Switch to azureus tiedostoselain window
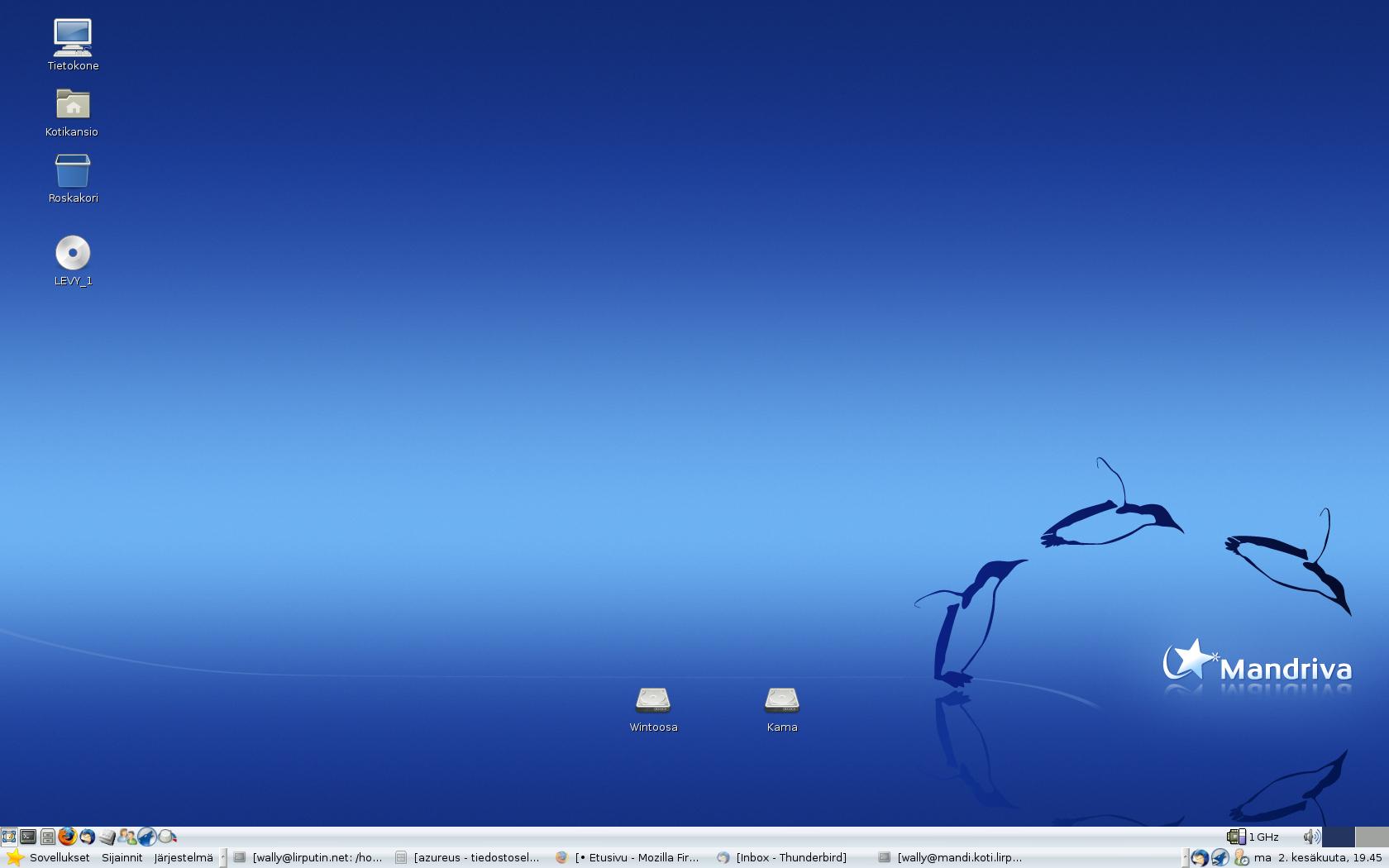This screenshot has height=868, width=1389. (470, 858)
